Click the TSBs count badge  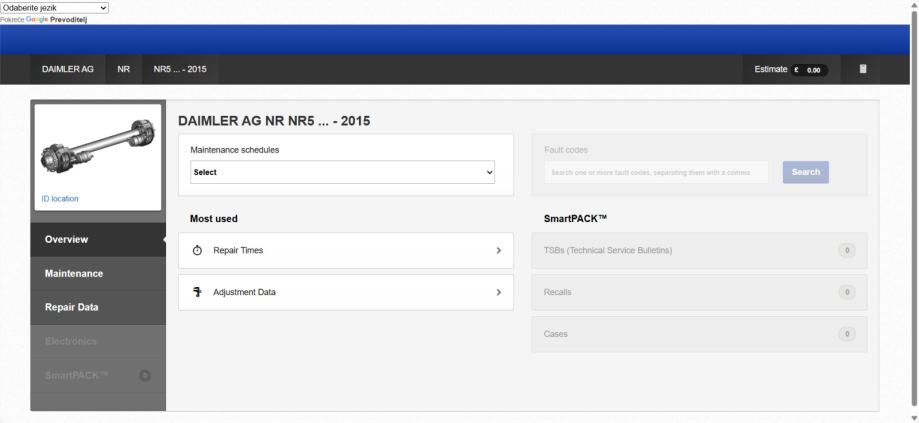[847, 250]
